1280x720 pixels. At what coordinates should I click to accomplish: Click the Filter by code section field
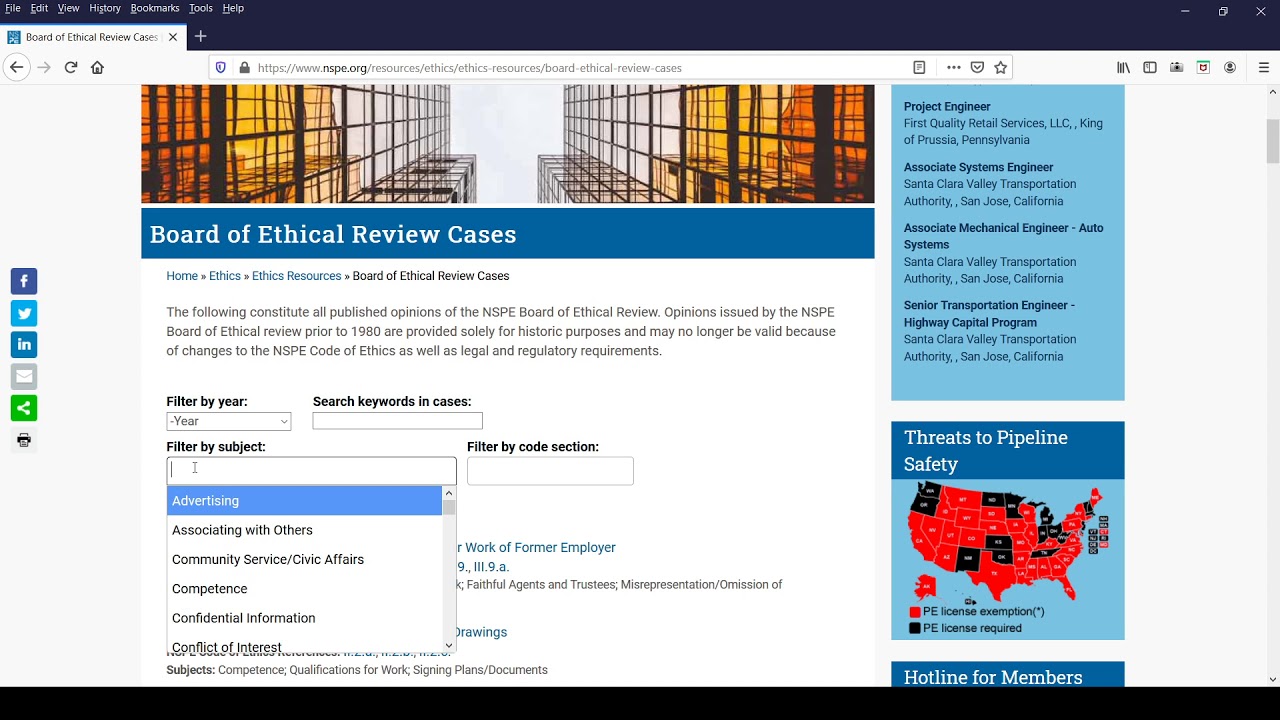pyautogui.click(x=550, y=471)
